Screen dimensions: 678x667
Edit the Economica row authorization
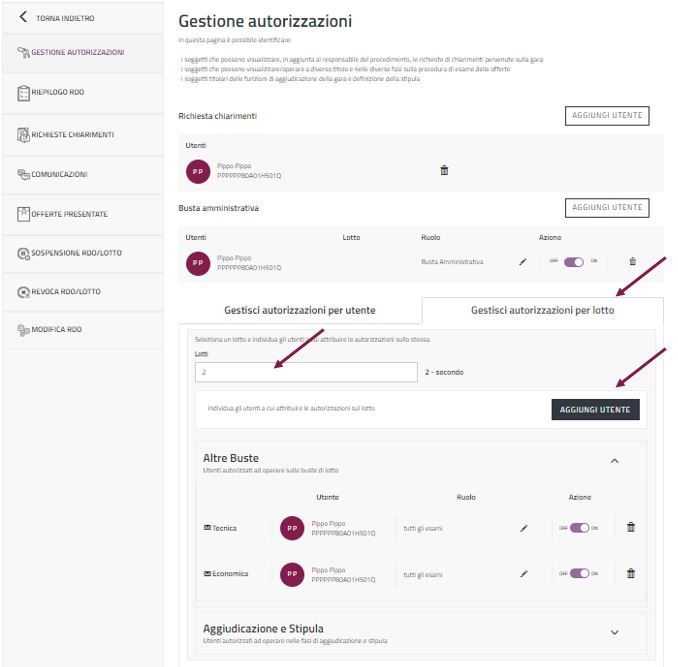(x=523, y=574)
